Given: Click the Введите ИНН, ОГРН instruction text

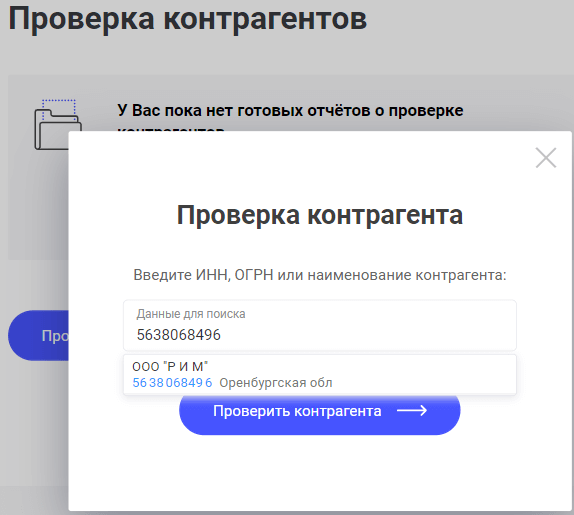Looking at the screenshot, I should coord(320,275).
